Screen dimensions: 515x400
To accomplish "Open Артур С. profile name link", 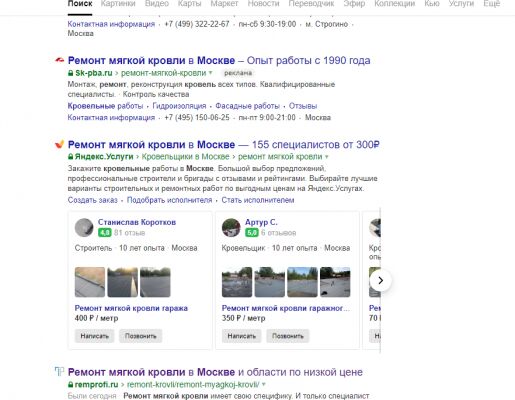I will 261,222.
